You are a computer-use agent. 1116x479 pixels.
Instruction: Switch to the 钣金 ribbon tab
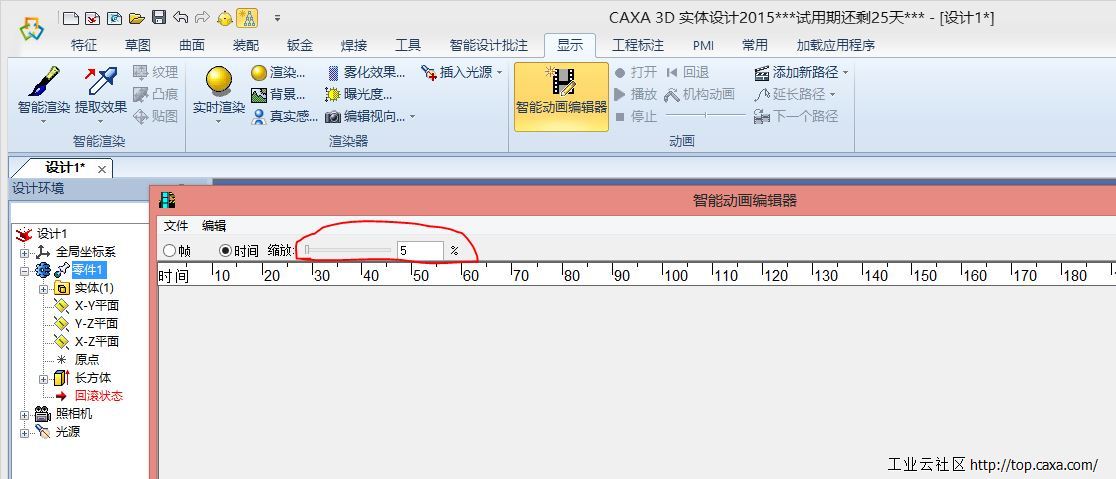click(300, 46)
